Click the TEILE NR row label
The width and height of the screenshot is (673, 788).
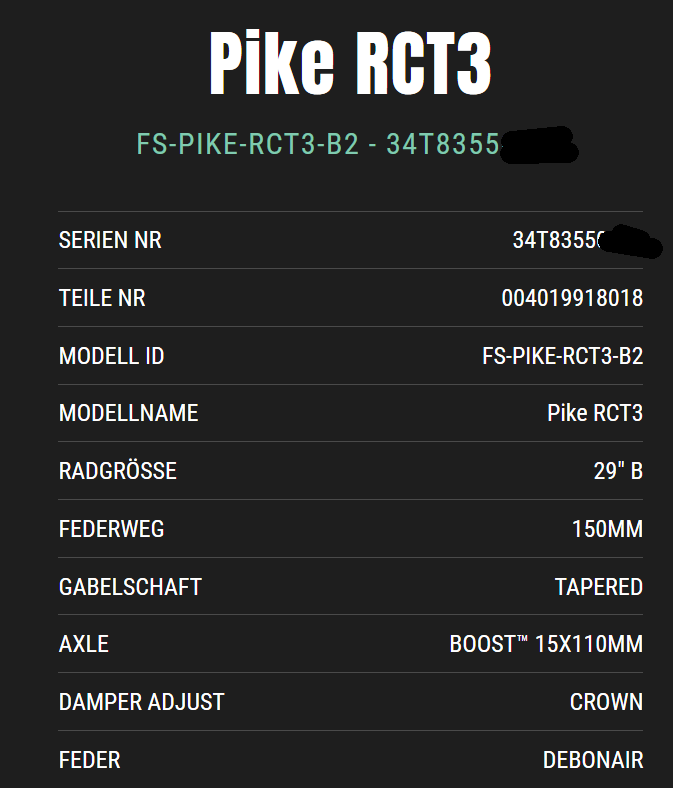coord(102,298)
